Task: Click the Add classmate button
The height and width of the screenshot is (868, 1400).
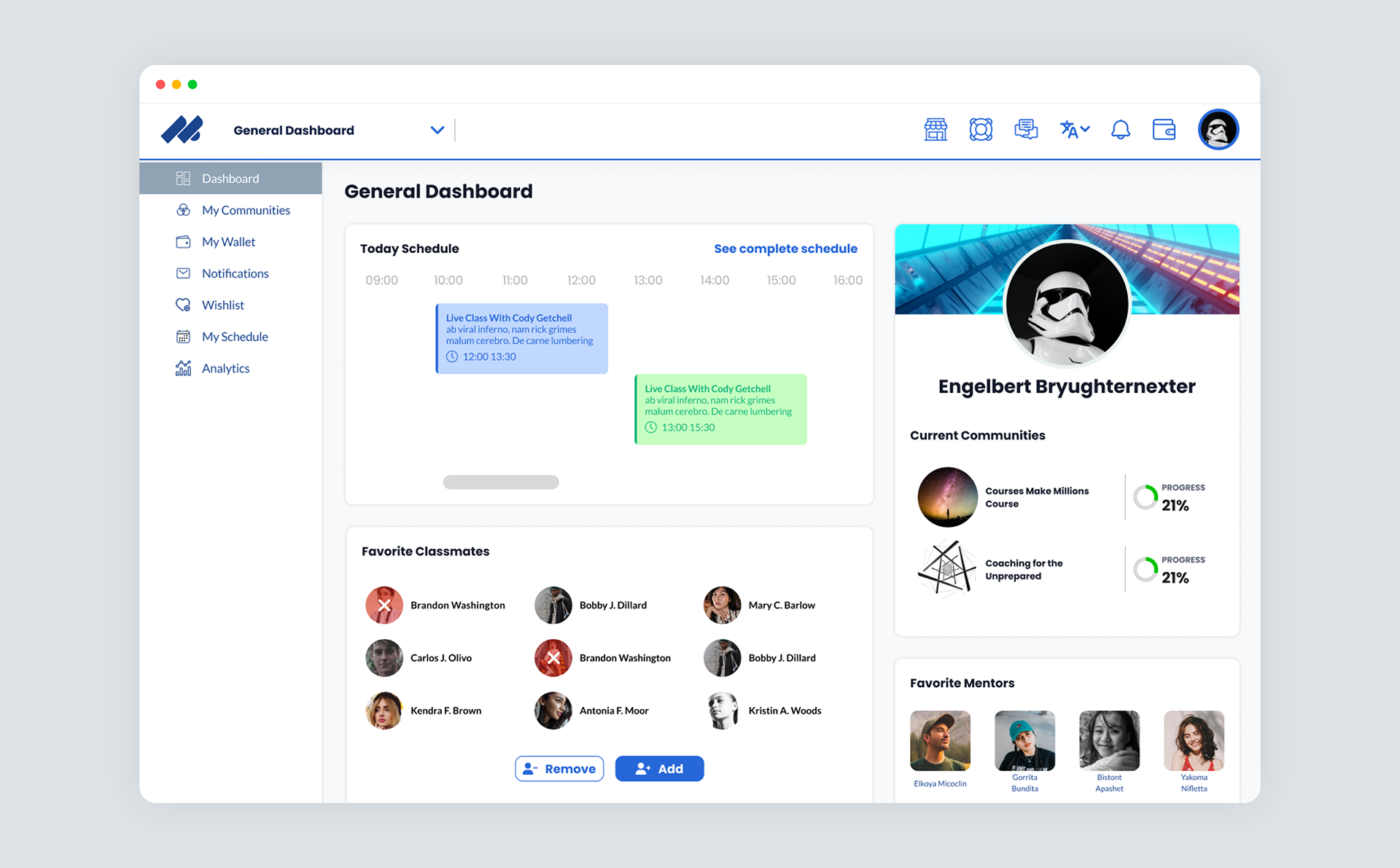Action: tap(659, 769)
